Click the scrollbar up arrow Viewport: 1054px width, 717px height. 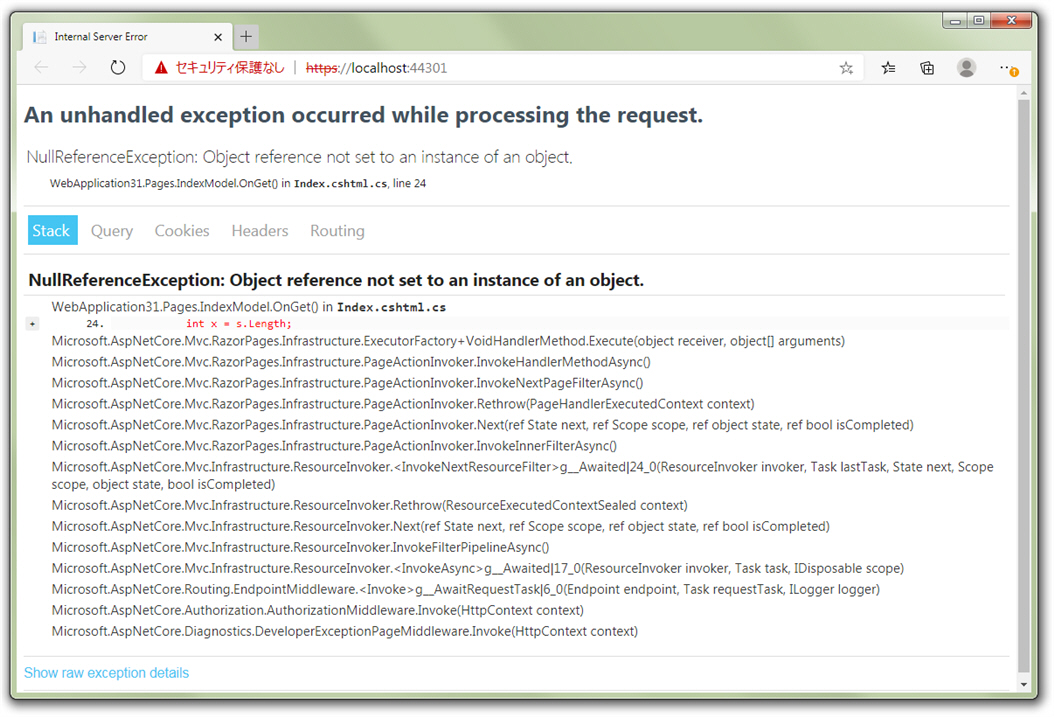pyautogui.click(x=1024, y=93)
